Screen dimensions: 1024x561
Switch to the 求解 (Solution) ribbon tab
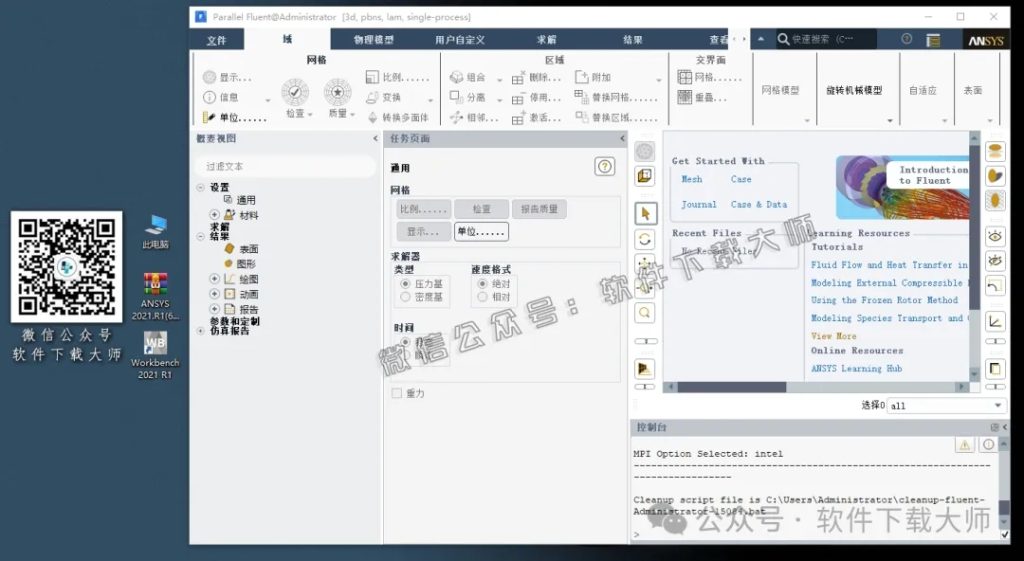[547, 40]
